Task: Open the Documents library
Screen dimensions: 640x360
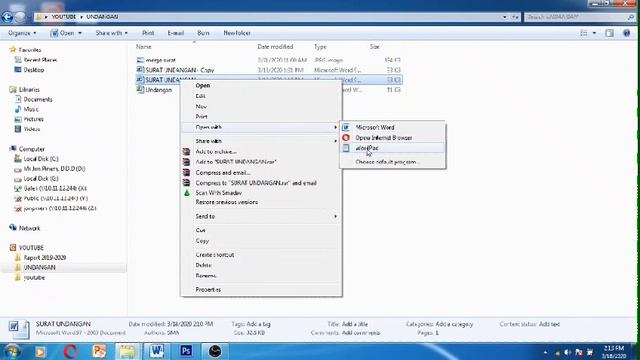Action: coord(38,99)
